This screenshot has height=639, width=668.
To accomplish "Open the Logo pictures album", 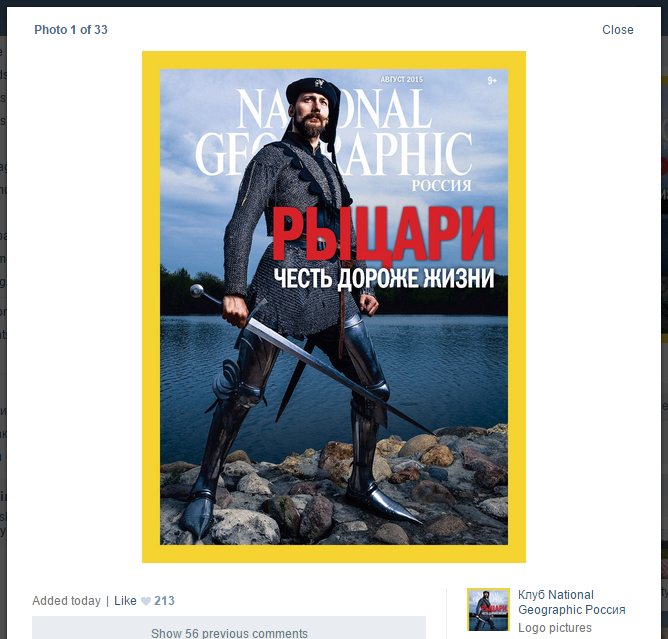I will pos(555,627).
